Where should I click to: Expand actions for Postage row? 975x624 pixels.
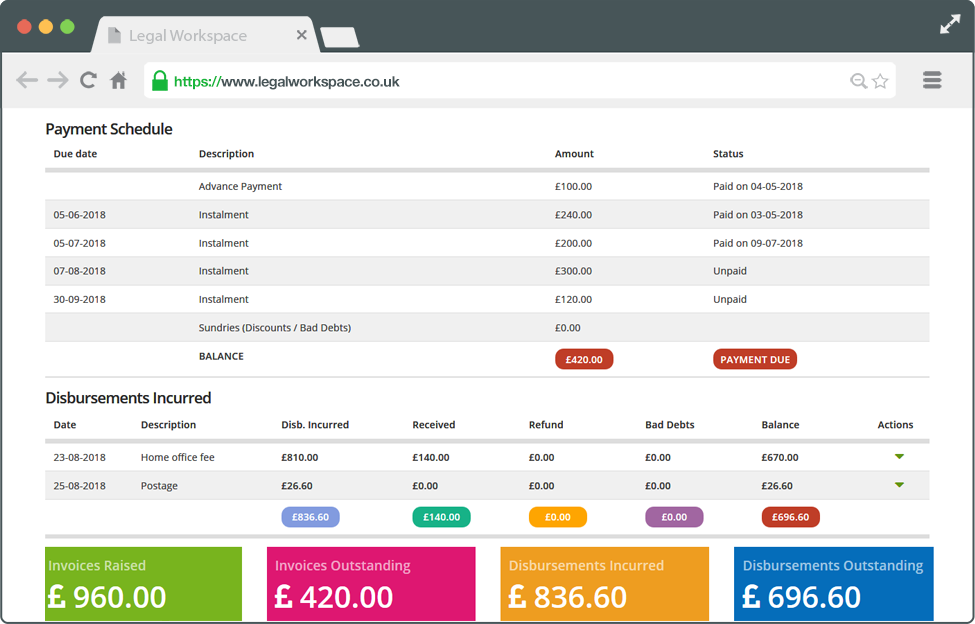pyautogui.click(x=899, y=485)
